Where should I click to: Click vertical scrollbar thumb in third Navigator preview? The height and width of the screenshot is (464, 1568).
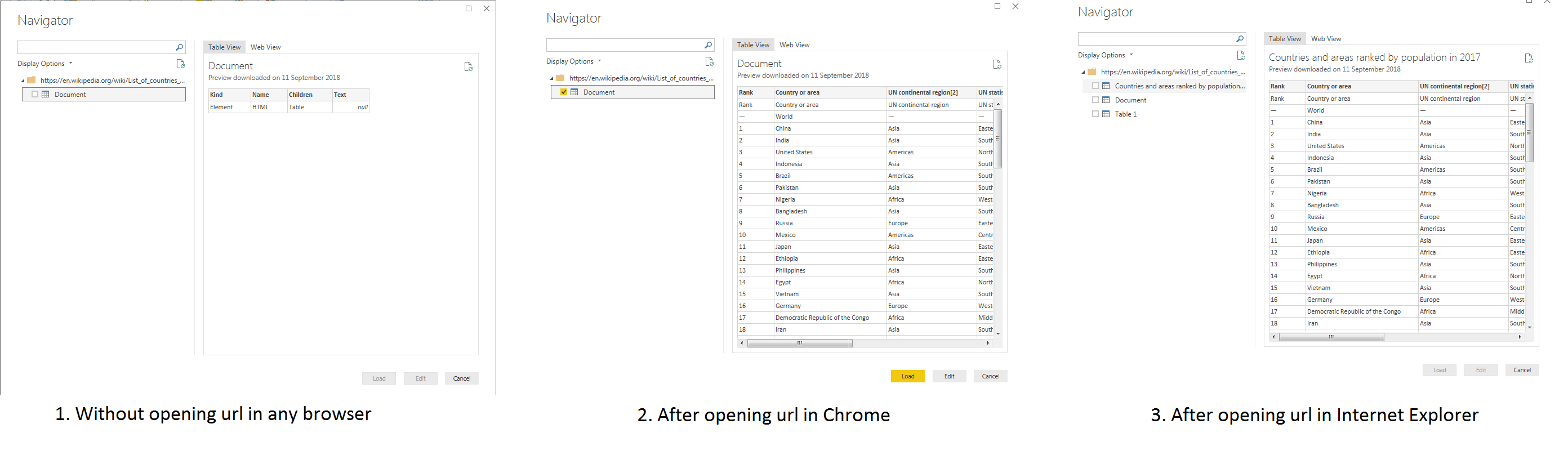(1529, 133)
